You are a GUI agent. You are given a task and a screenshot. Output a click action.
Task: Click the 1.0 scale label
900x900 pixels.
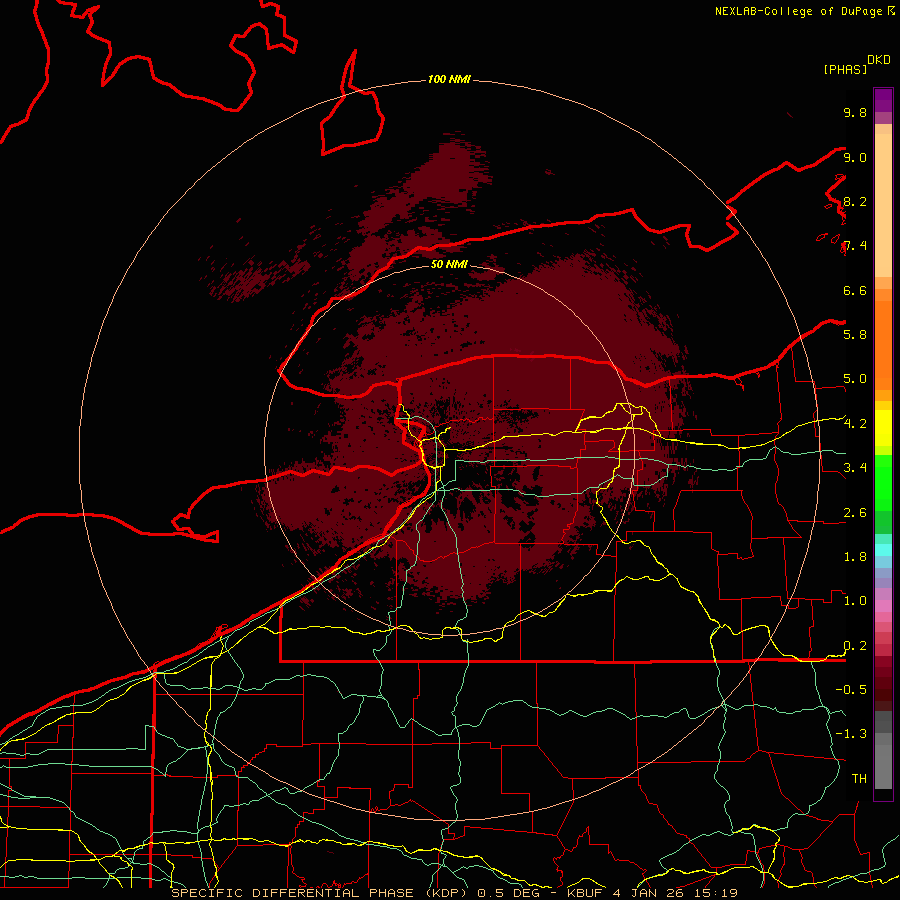pyautogui.click(x=855, y=600)
